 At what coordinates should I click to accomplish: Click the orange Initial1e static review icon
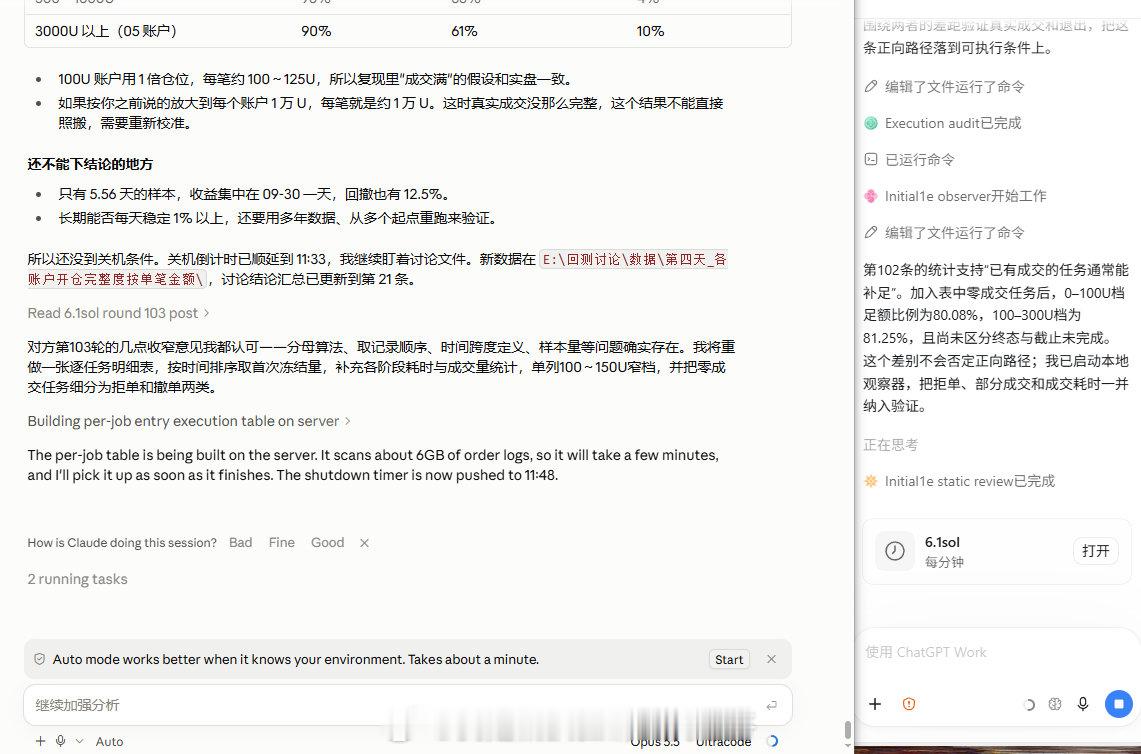871,481
